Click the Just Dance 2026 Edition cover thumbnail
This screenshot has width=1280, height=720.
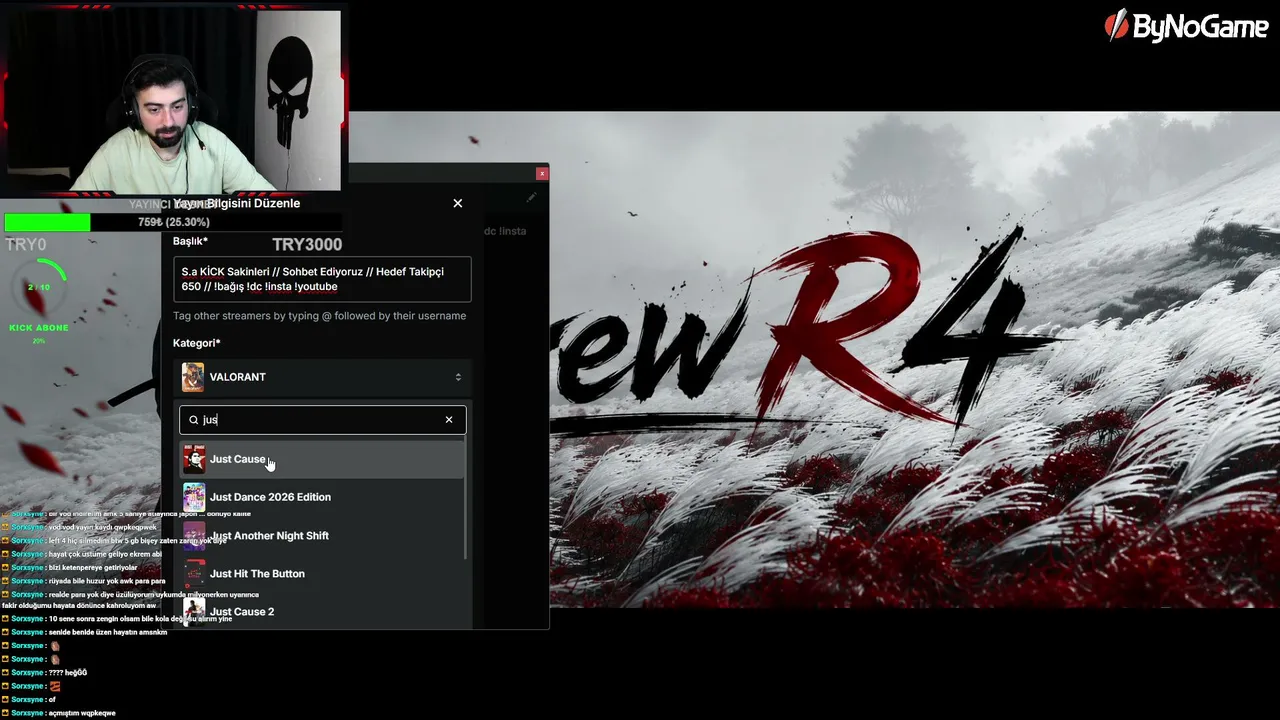tap(194, 497)
